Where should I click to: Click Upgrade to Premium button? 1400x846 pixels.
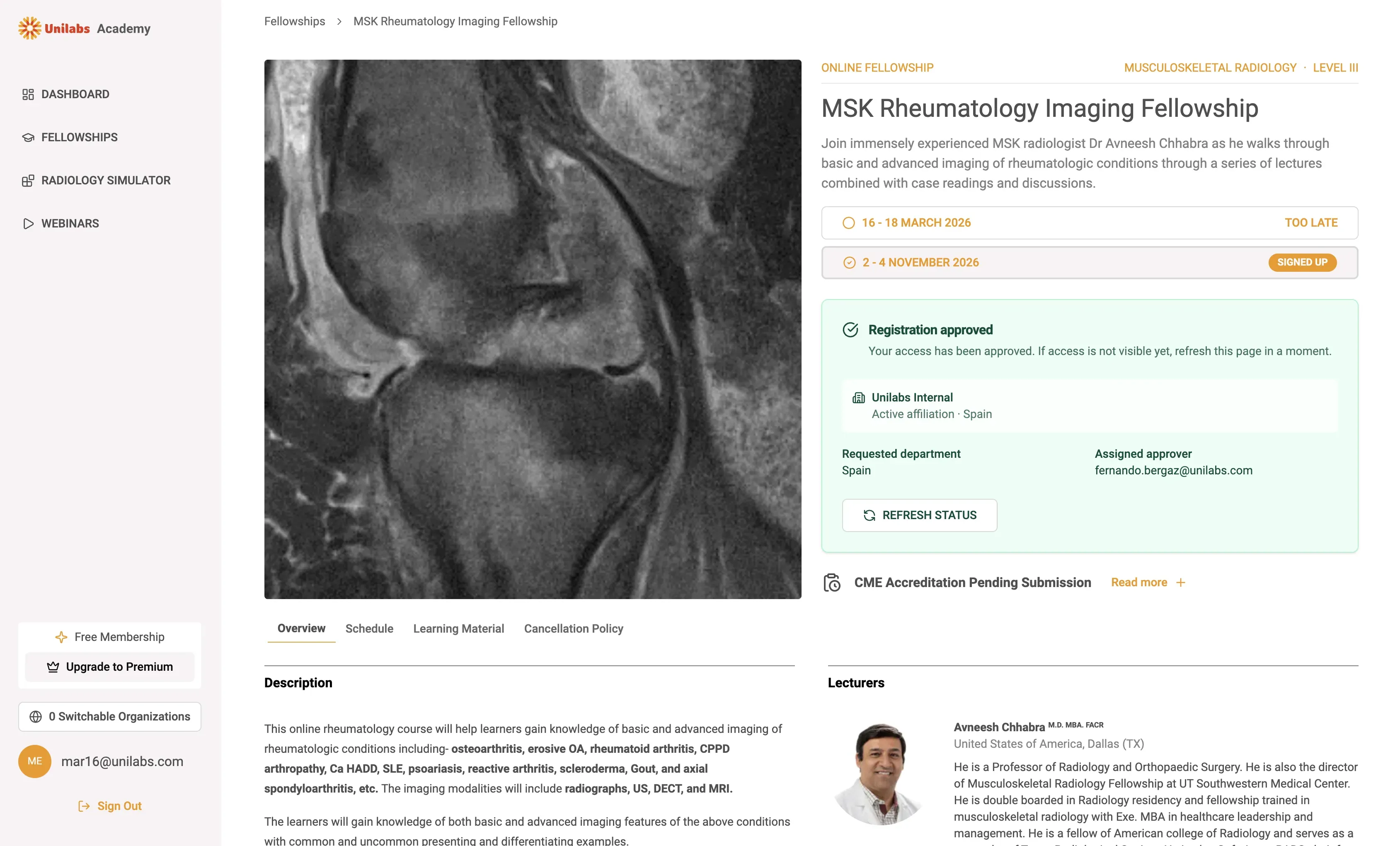(110, 667)
